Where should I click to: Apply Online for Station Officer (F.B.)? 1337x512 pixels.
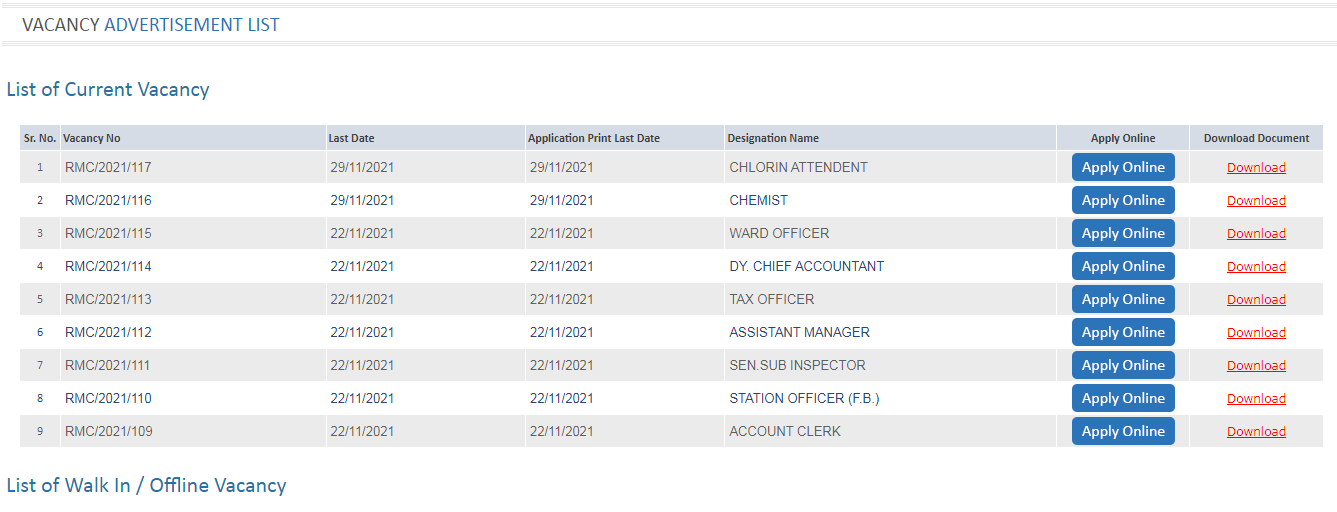pos(1123,398)
